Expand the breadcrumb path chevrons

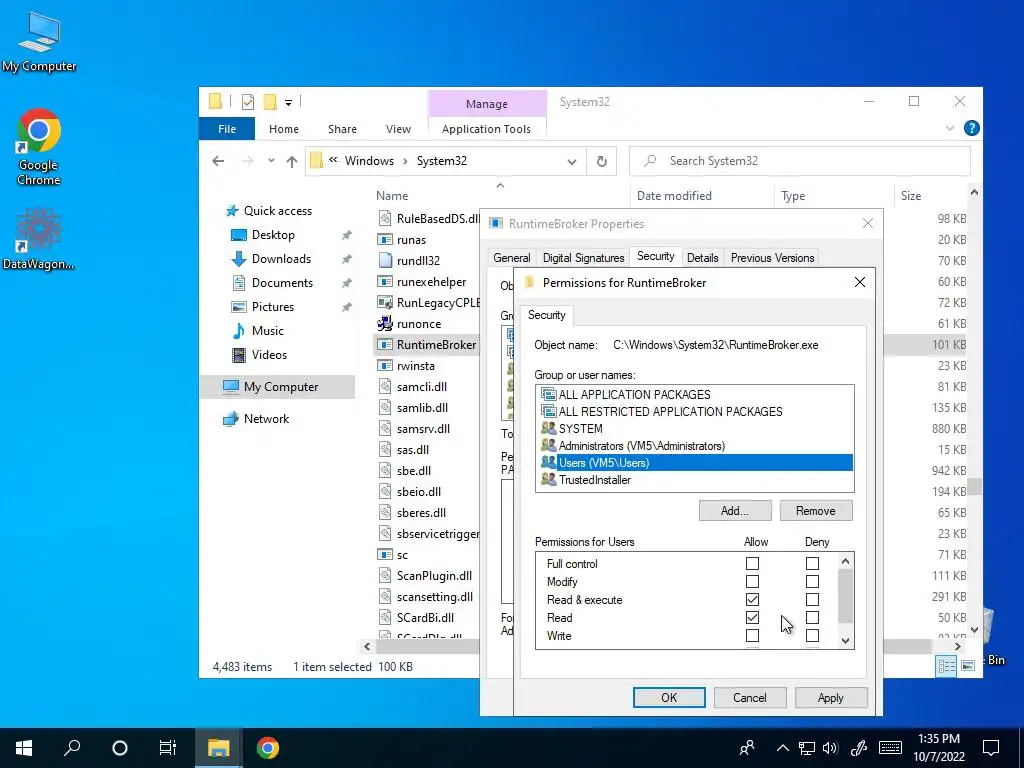[x=333, y=161]
